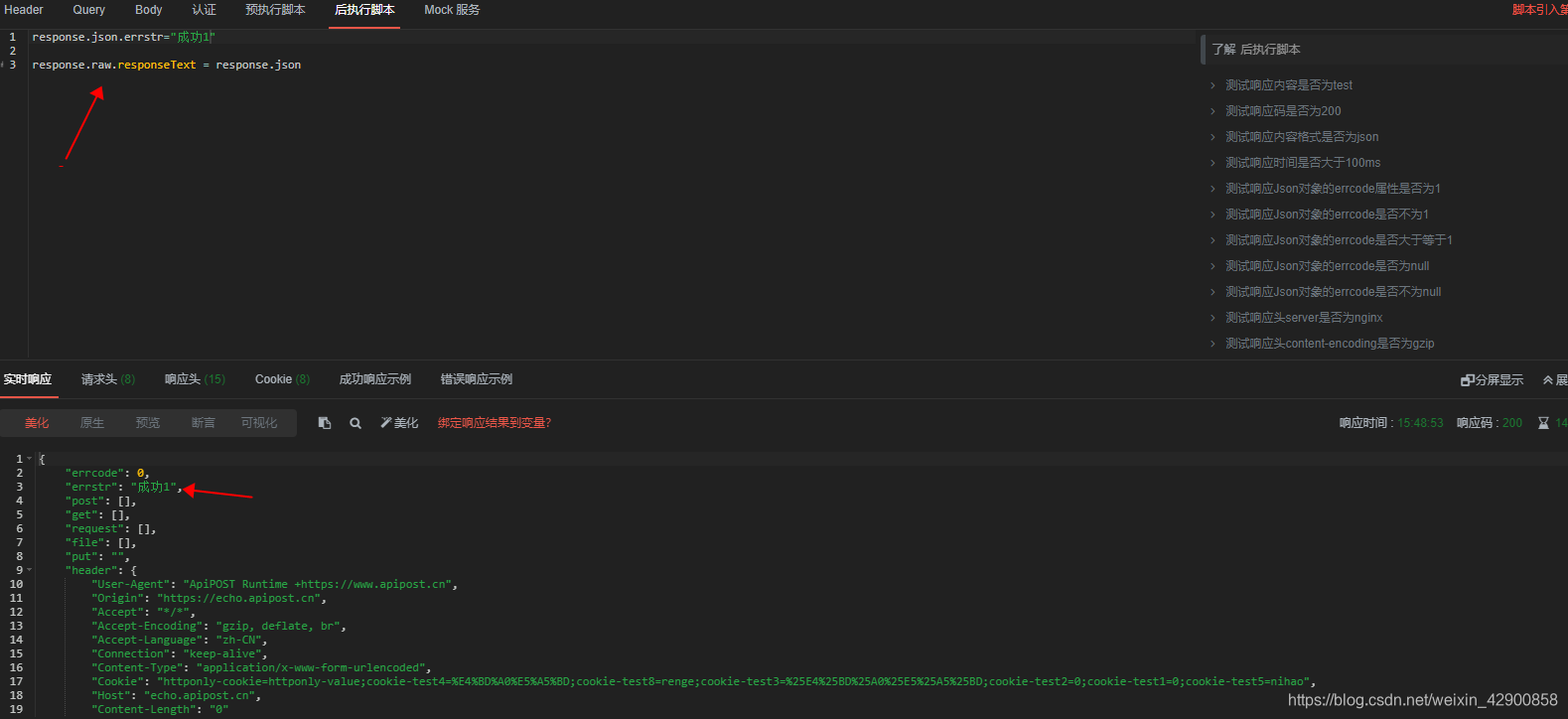This screenshot has height=719, width=1568.
Task: Expand snippet errcode是否不为null
Action: [x=1333, y=292]
